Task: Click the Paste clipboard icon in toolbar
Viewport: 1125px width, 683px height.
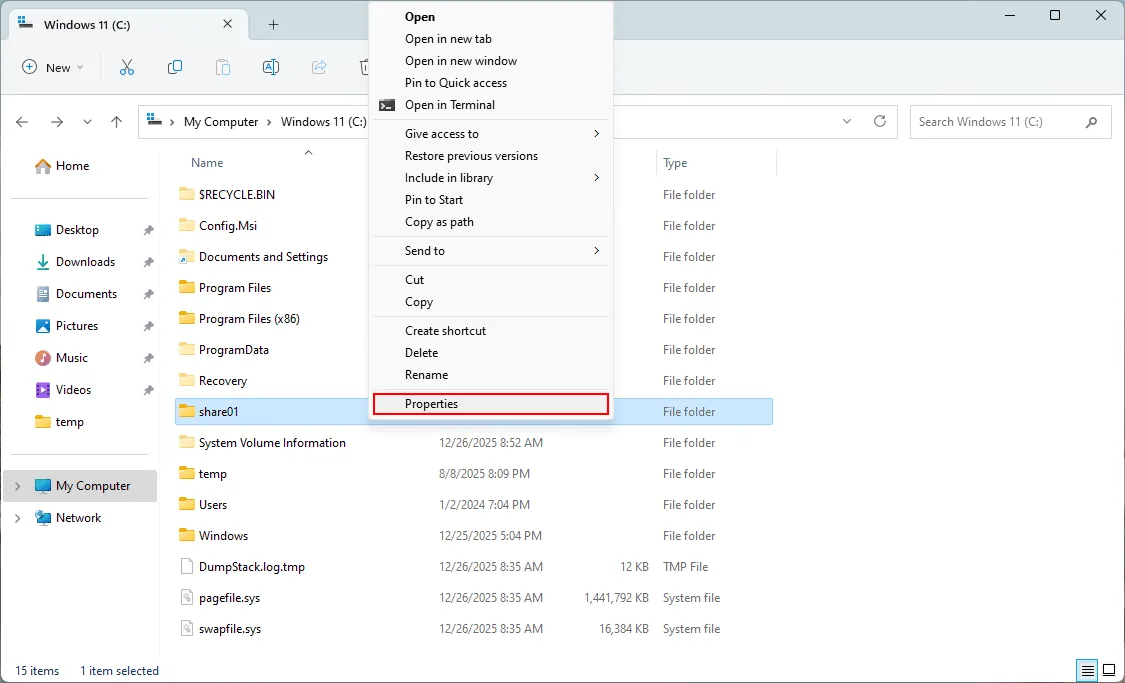Action: point(222,67)
